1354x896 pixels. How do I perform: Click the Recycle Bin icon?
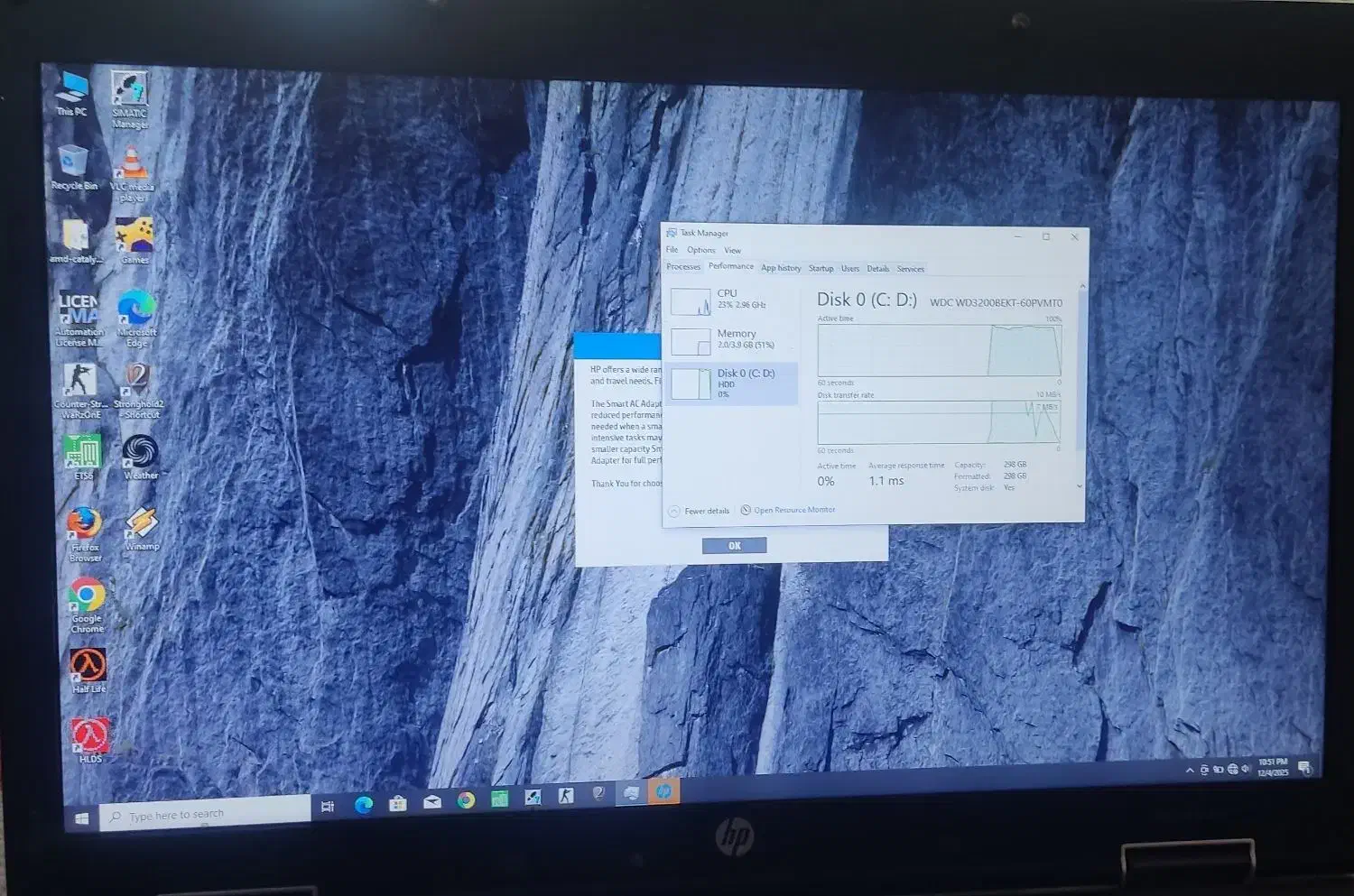(73, 164)
